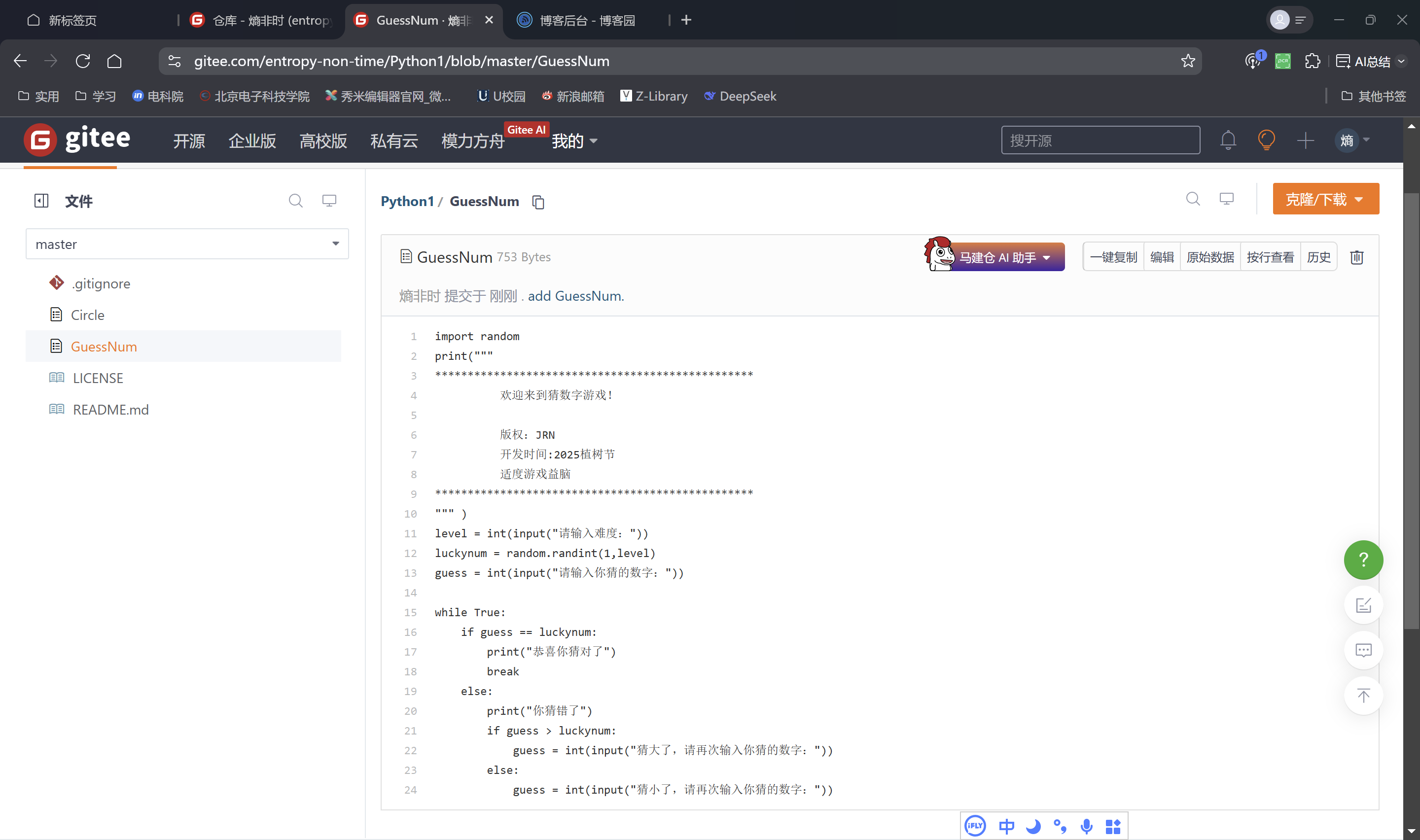Open notifications bell icon
Viewport: 1420px width, 840px height.
click(1228, 140)
